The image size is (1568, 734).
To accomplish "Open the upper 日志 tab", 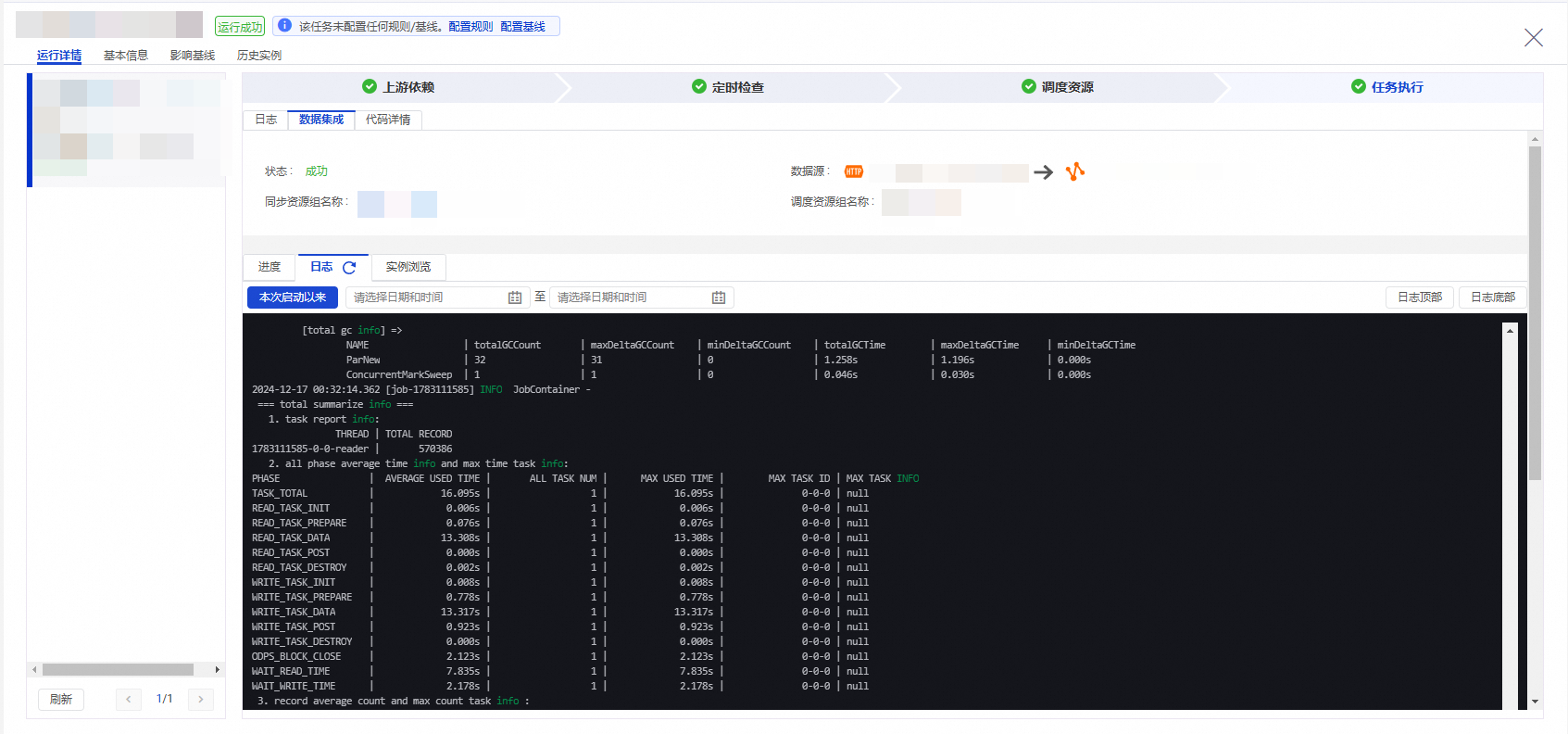I will (266, 120).
